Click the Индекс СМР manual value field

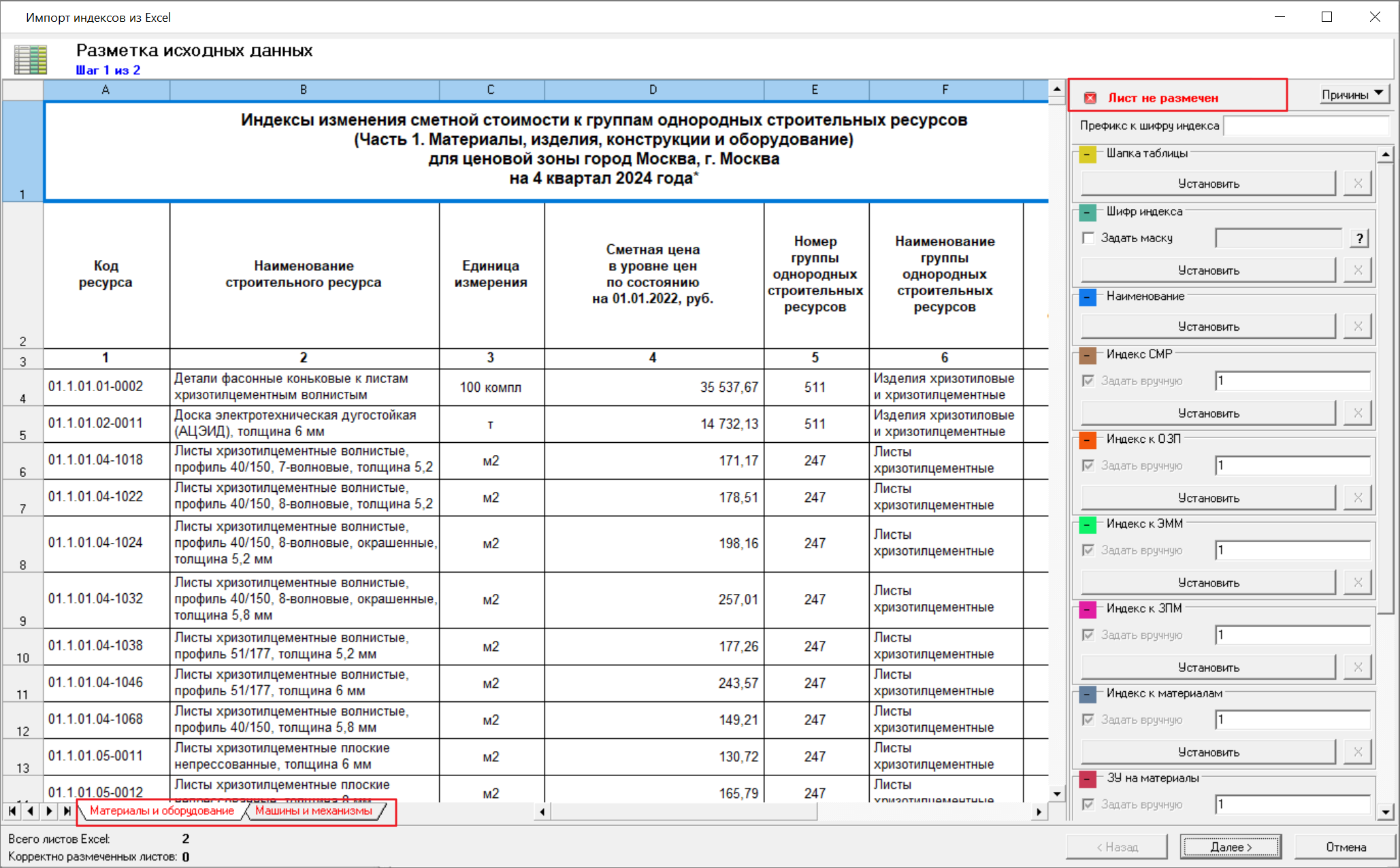point(1292,381)
